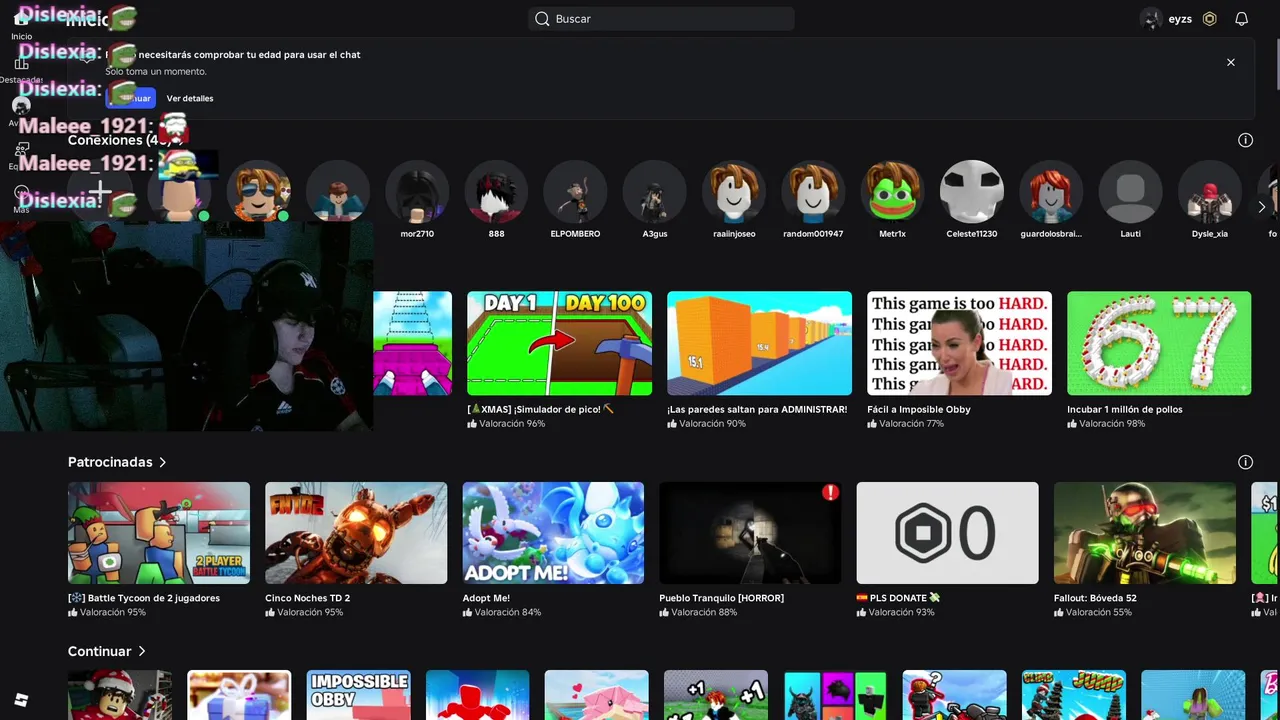The width and height of the screenshot is (1280, 720).
Task: Open the notifications bell icon
Action: (x=1241, y=19)
